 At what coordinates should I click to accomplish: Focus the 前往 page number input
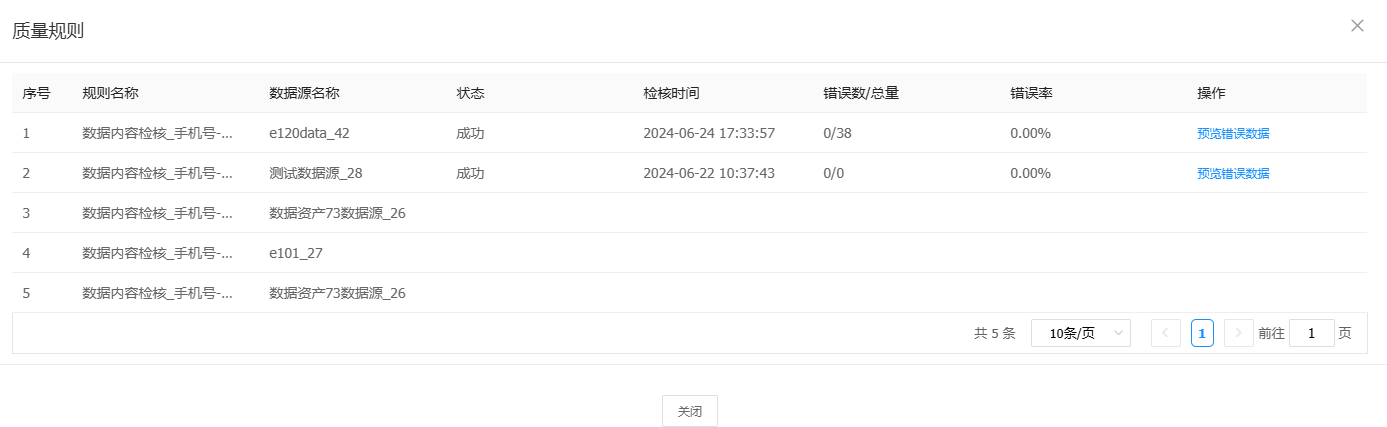(1311, 333)
